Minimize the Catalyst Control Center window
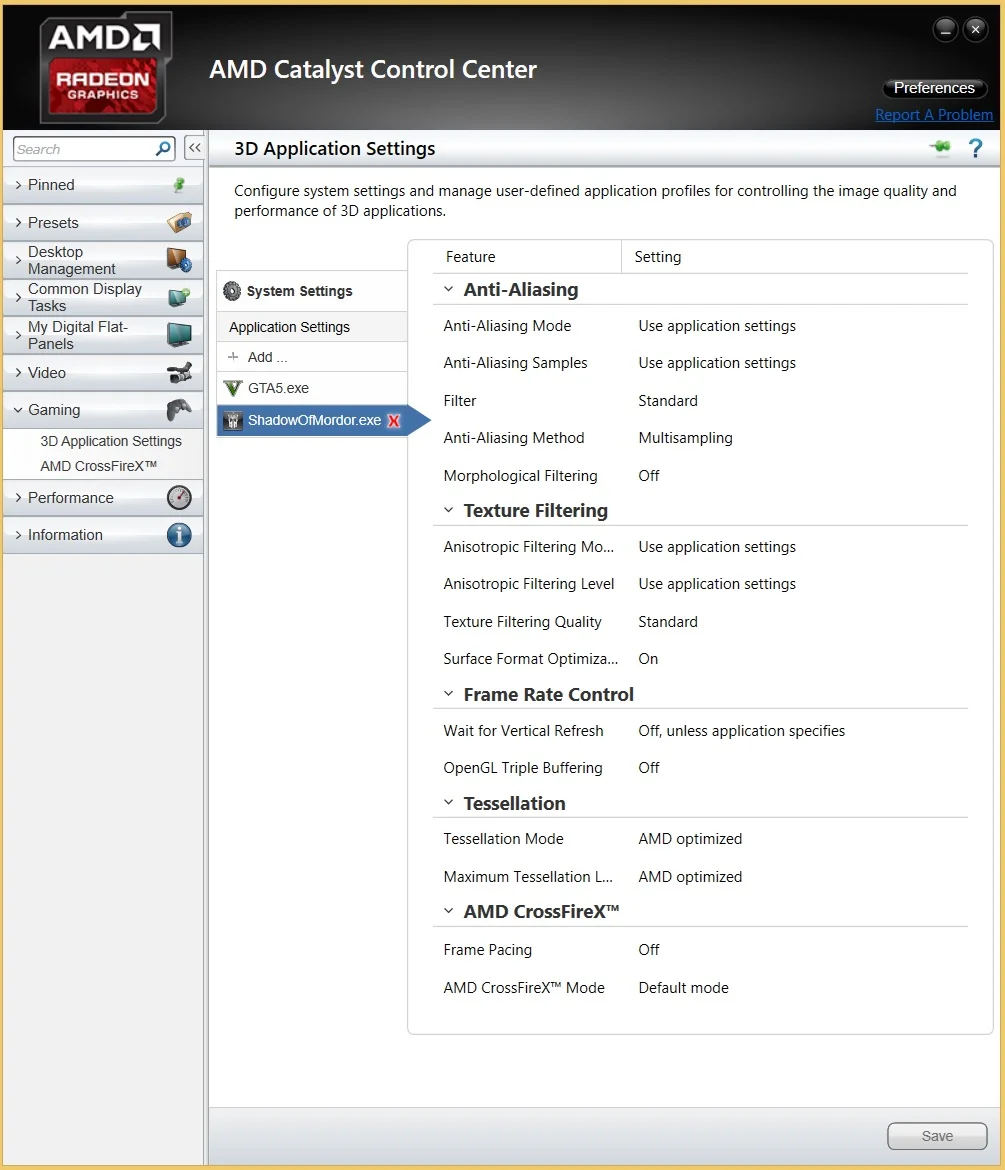Image resolution: width=1005 pixels, height=1170 pixels. pos(945,30)
